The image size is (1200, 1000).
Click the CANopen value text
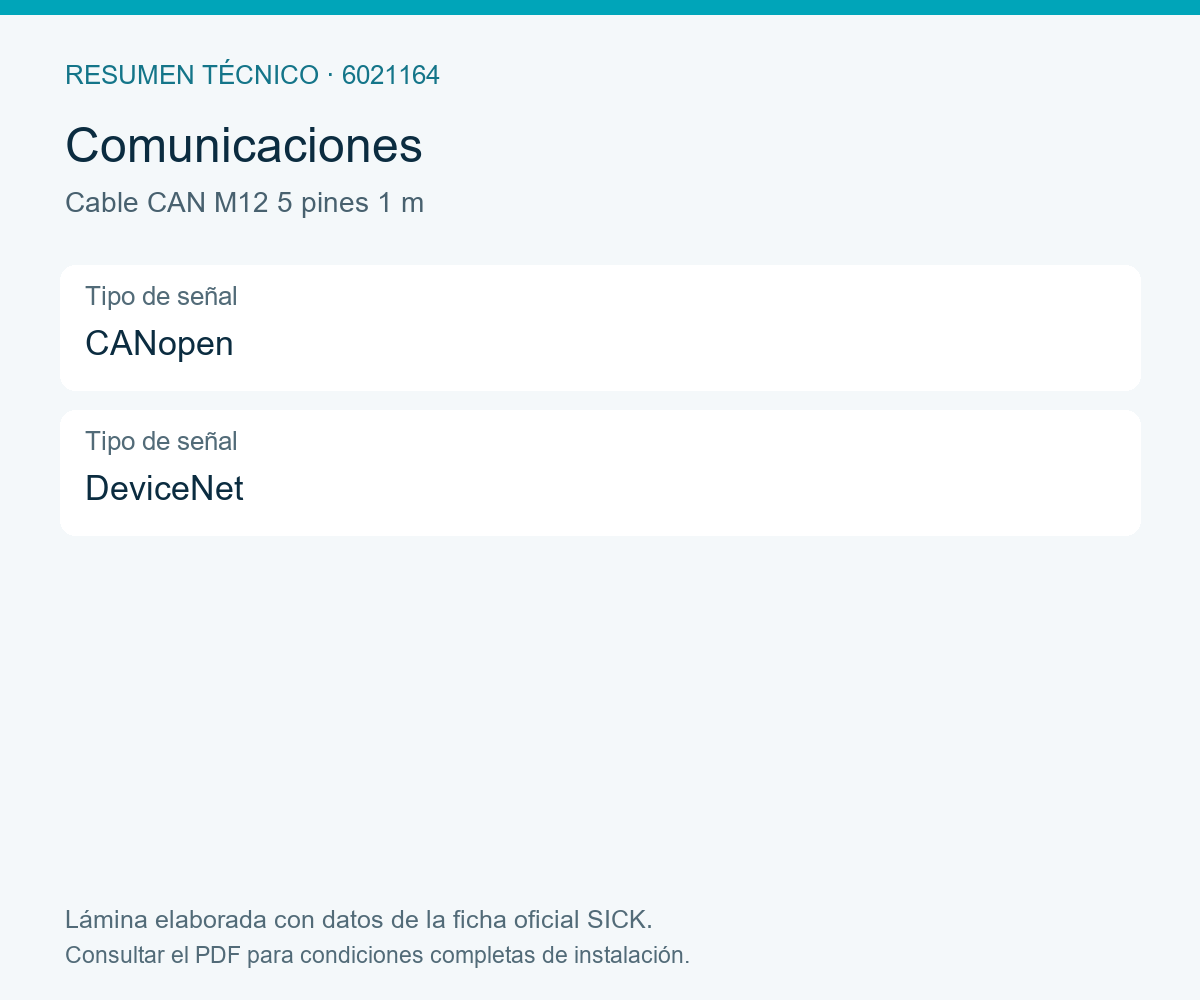[x=159, y=344]
